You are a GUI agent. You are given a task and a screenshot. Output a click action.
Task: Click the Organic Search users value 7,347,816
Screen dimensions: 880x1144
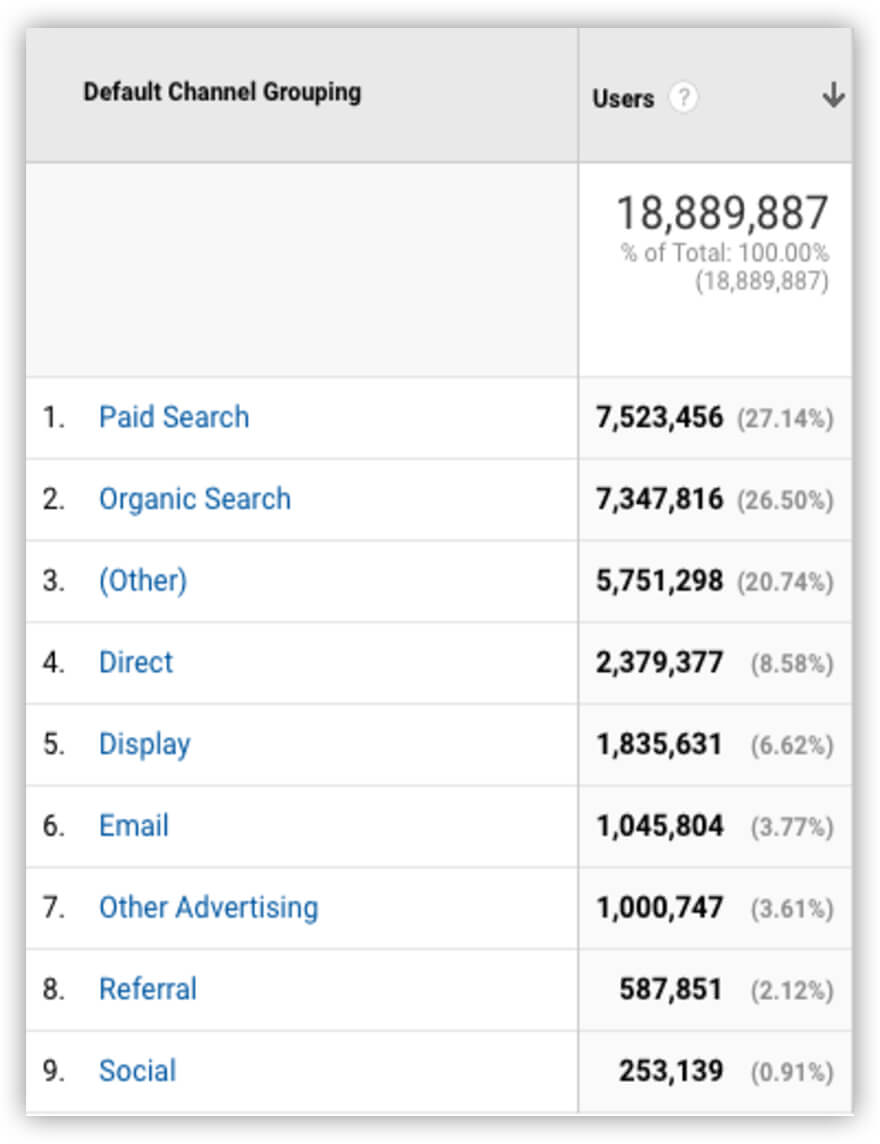point(660,499)
